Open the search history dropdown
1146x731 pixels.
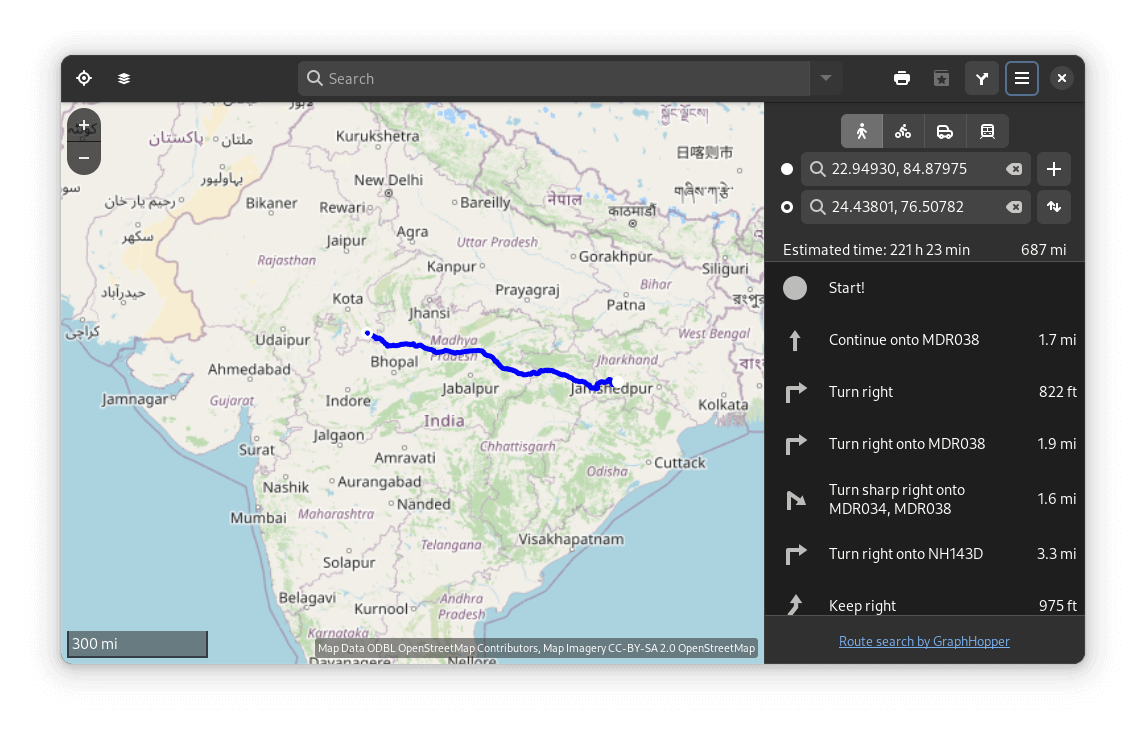tap(826, 77)
